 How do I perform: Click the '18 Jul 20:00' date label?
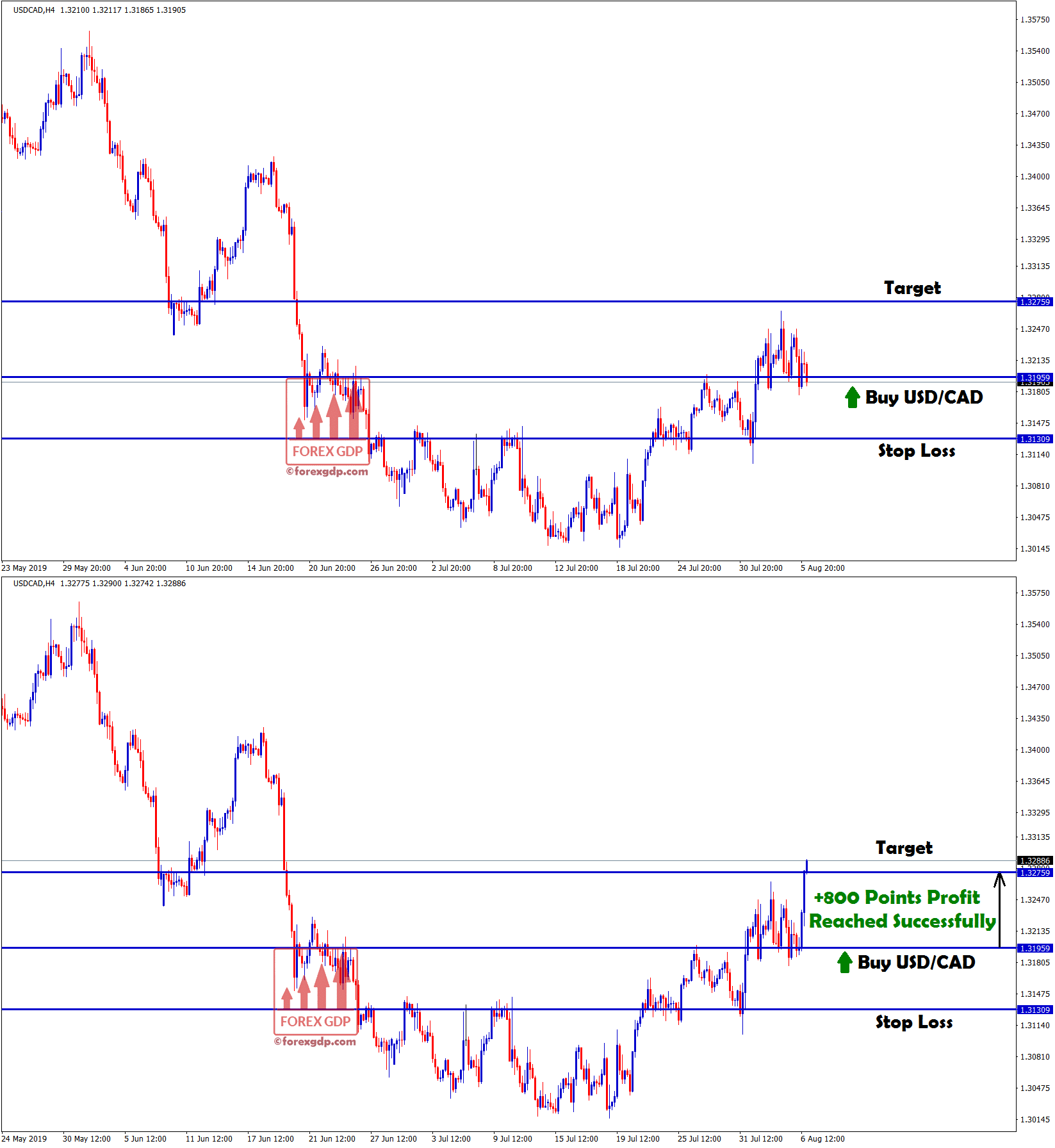tap(638, 568)
